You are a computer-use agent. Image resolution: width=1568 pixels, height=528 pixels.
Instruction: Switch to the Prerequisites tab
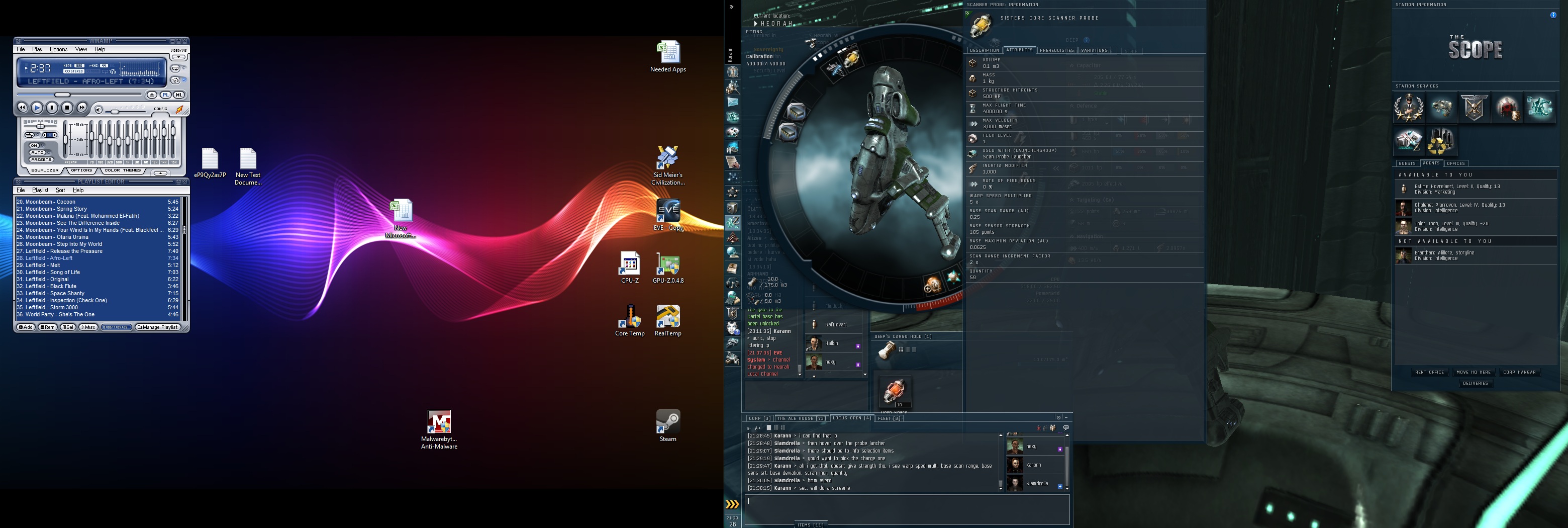pos(1057,50)
